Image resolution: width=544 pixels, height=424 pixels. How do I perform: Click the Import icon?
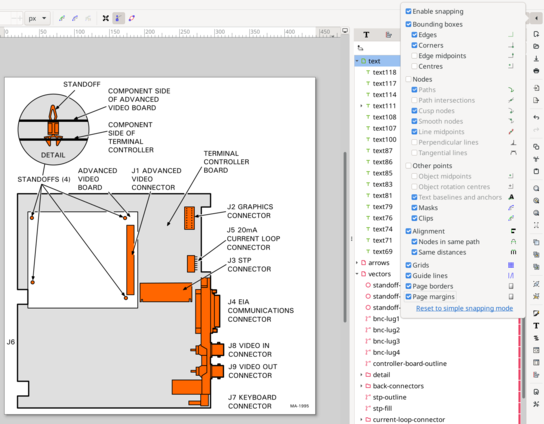point(536,88)
